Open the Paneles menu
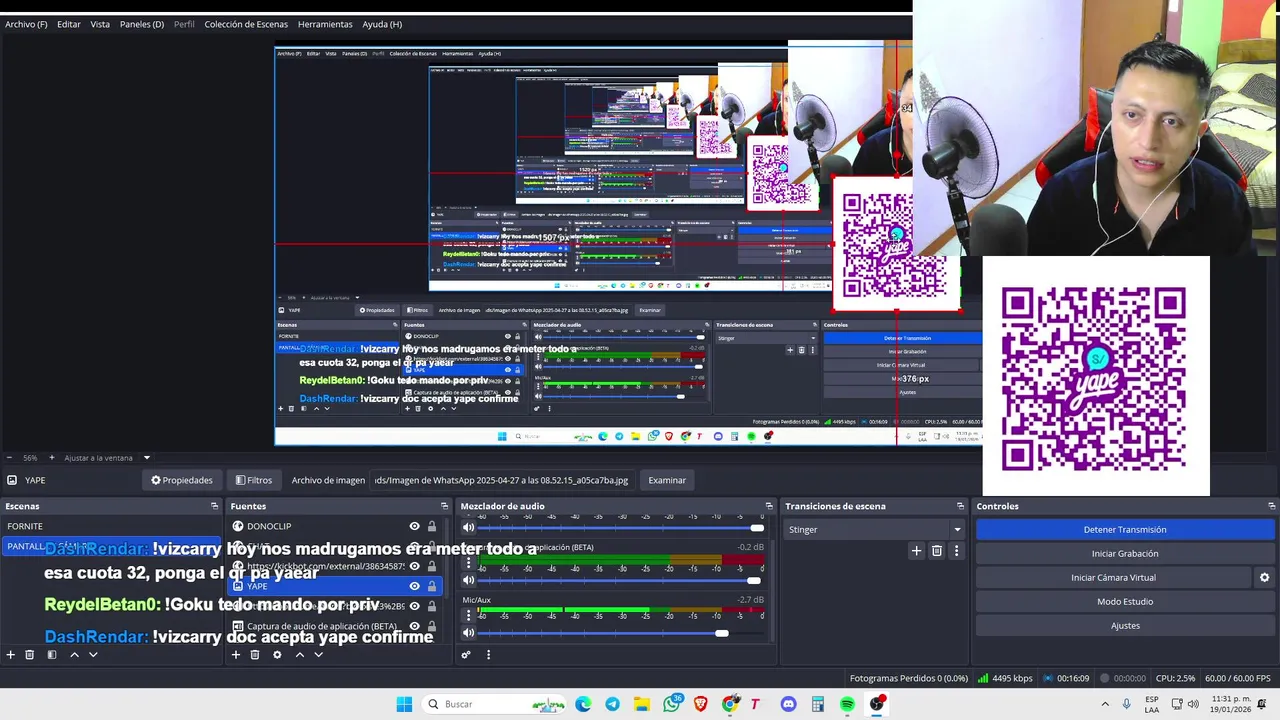Screen dimensions: 1280x720 [x=142, y=24]
